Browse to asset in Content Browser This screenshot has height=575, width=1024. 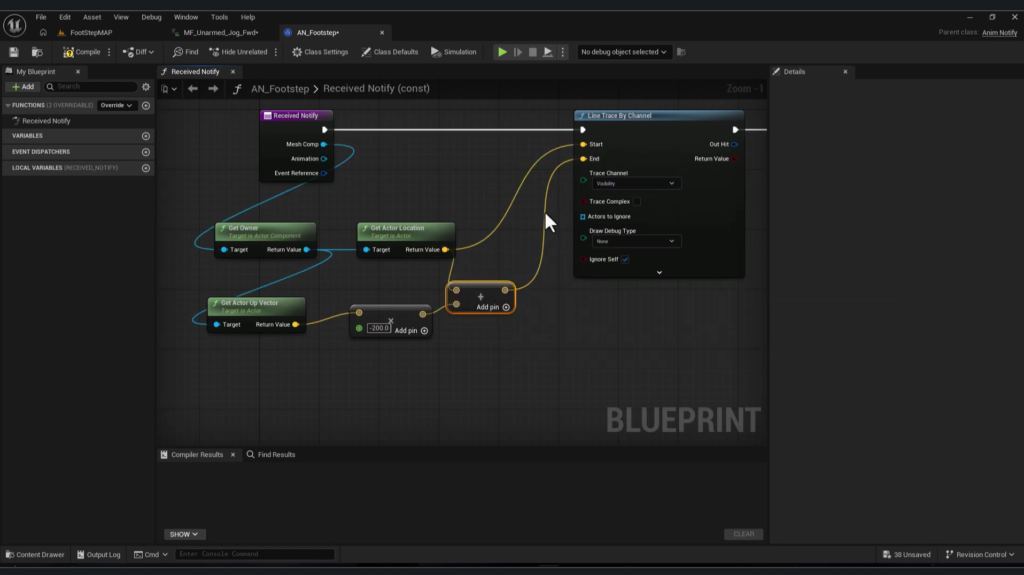point(37,52)
